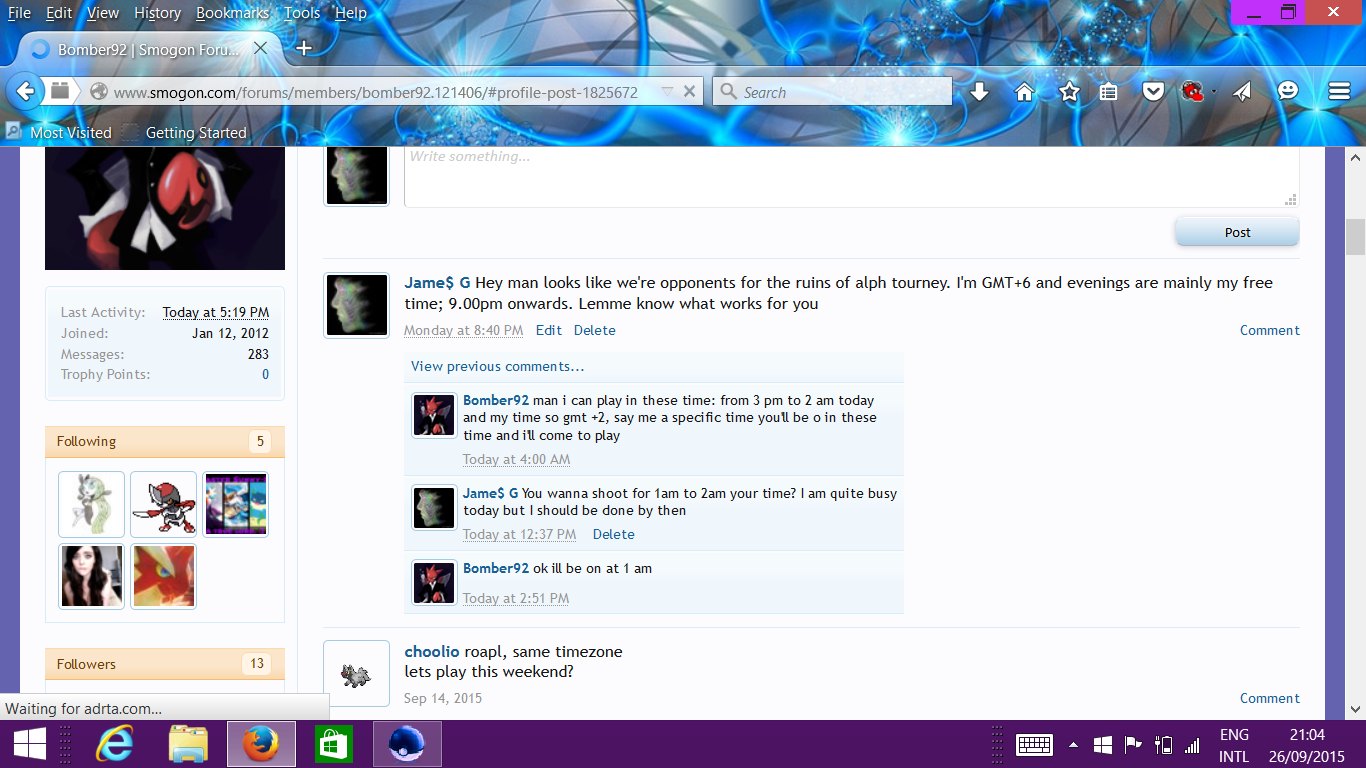Image resolution: width=1366 pixels, height=768 pixels.
Task: Click Comment on choolio post
Action: click(1270, 698)
